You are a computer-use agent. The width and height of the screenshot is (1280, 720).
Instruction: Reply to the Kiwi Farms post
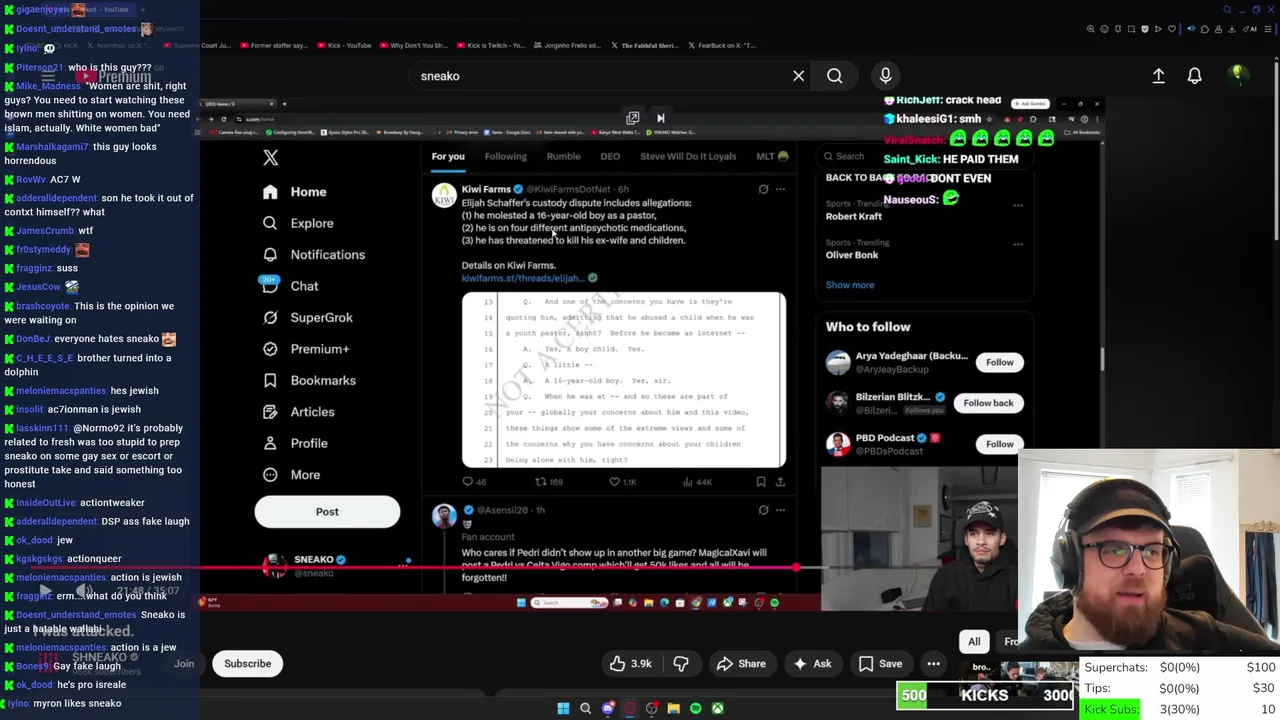click(x=474, y=482)
